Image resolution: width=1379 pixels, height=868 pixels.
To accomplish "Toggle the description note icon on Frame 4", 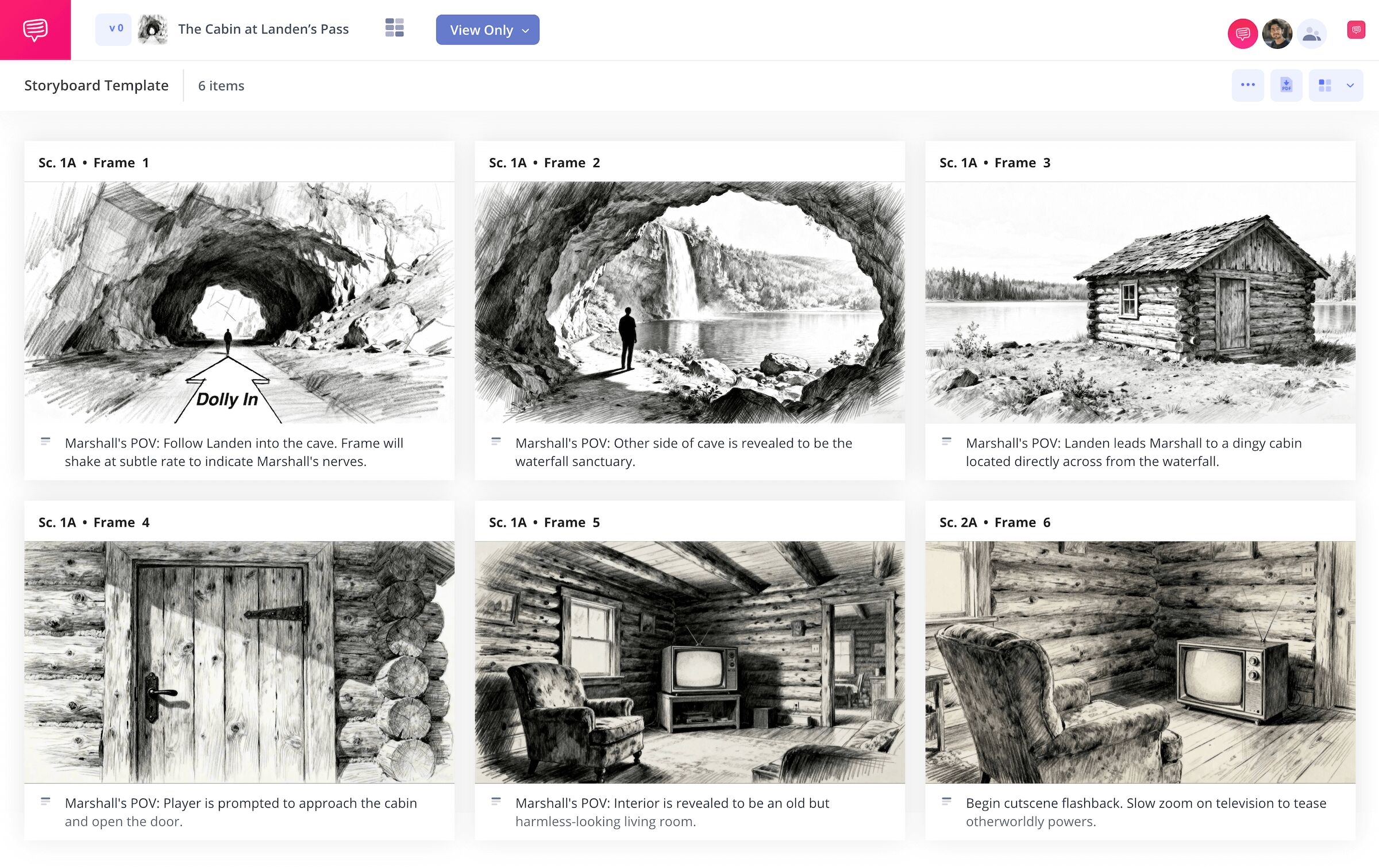I will click(x=46, y=801).
